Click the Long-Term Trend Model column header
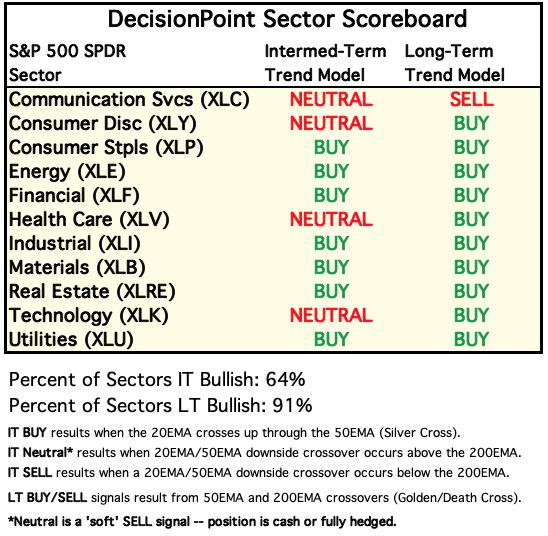This screenshot has height=536, width=548. [x=455, y=63]
